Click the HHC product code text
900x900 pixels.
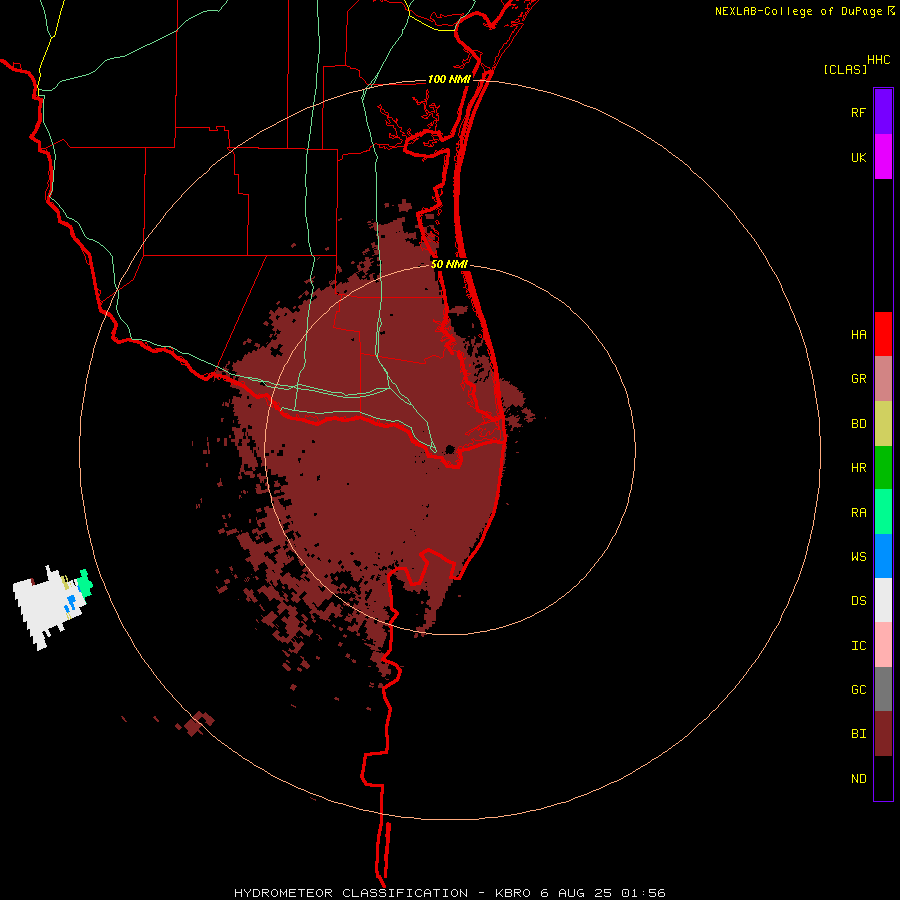tap(879, 60)
